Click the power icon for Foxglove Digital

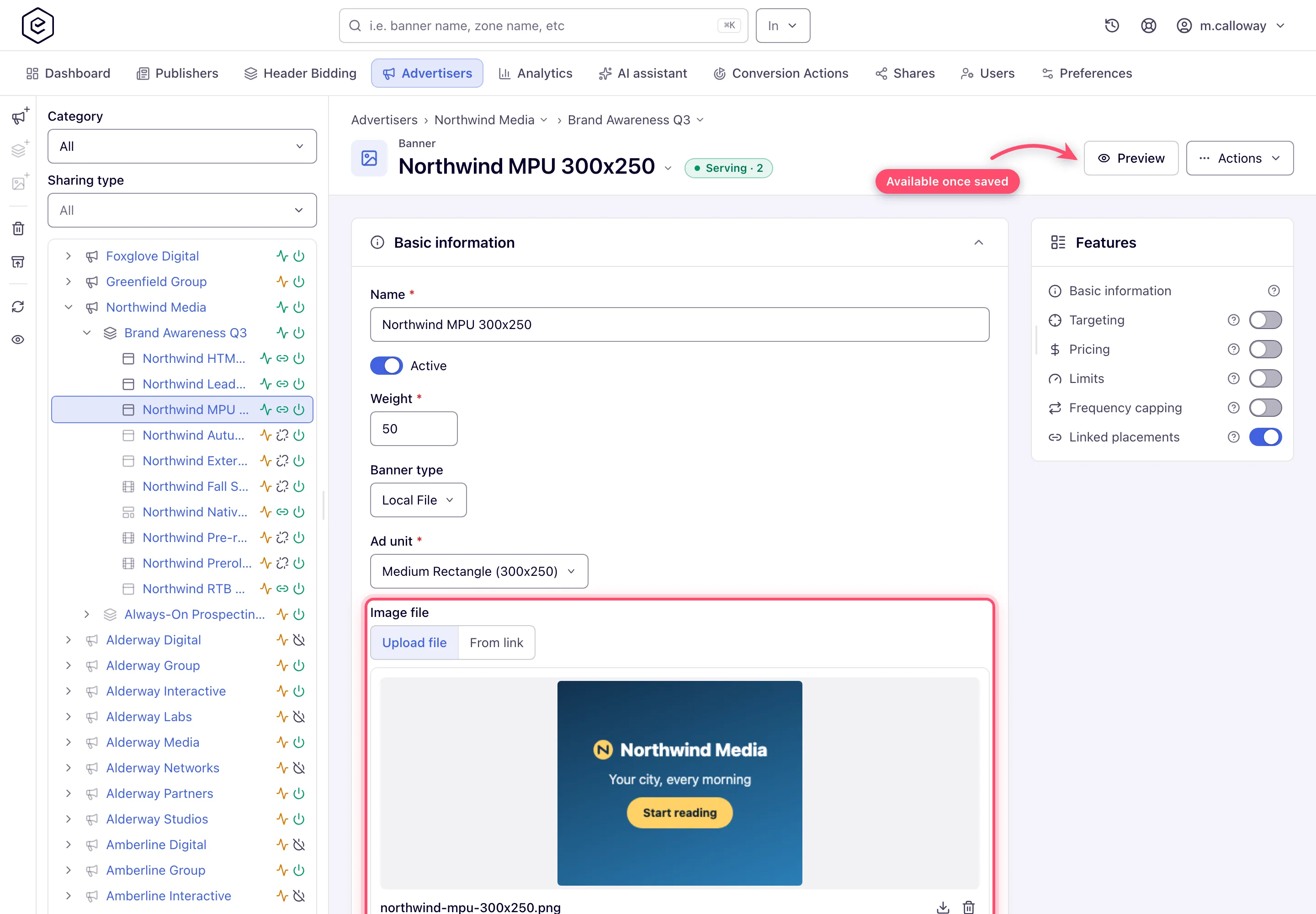[x=299, y=256]
